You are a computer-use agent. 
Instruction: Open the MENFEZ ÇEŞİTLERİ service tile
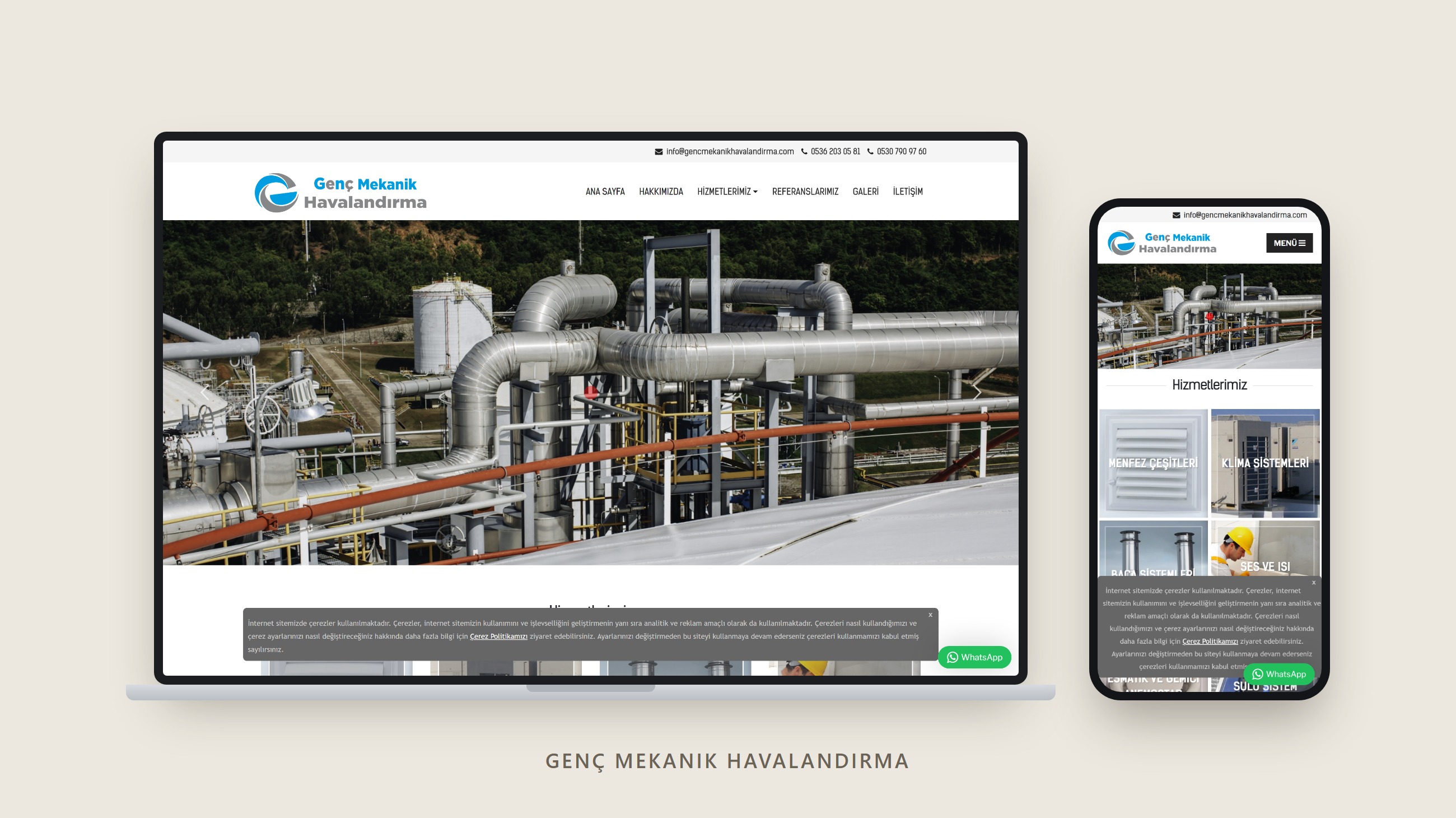1153,463
